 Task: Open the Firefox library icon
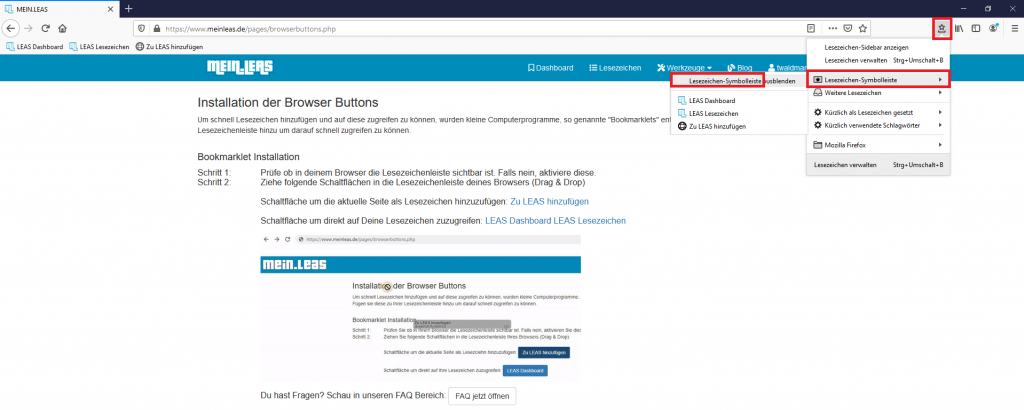pos(959,28)
